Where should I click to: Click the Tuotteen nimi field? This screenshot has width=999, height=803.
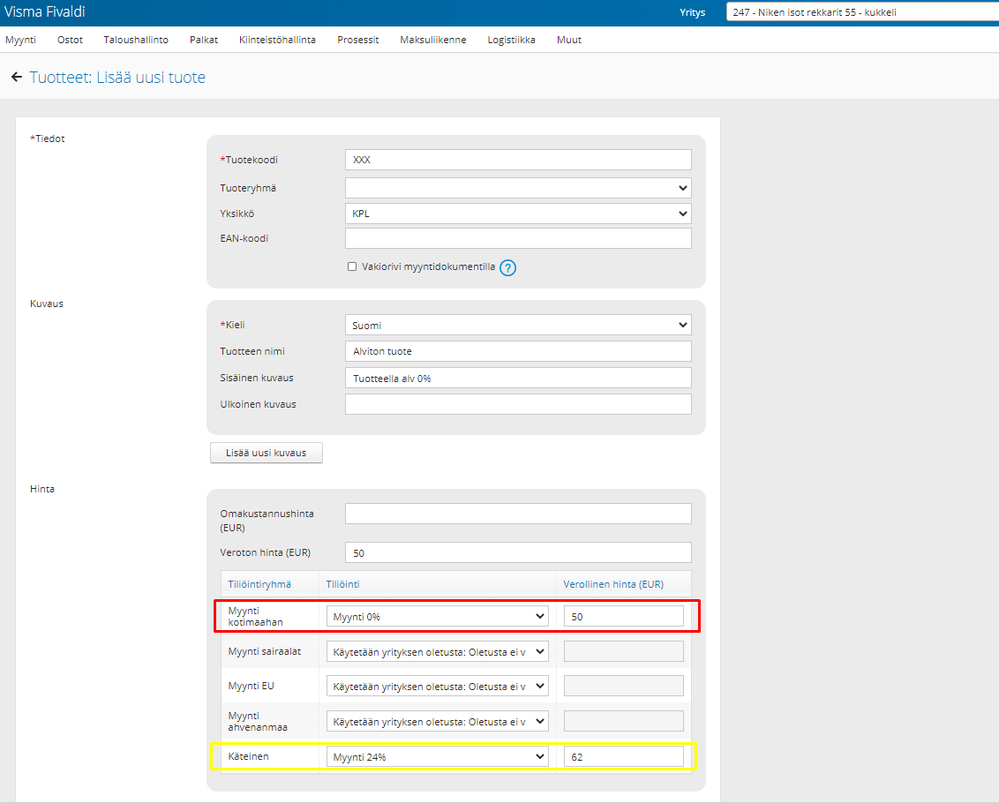pos(518,351)
